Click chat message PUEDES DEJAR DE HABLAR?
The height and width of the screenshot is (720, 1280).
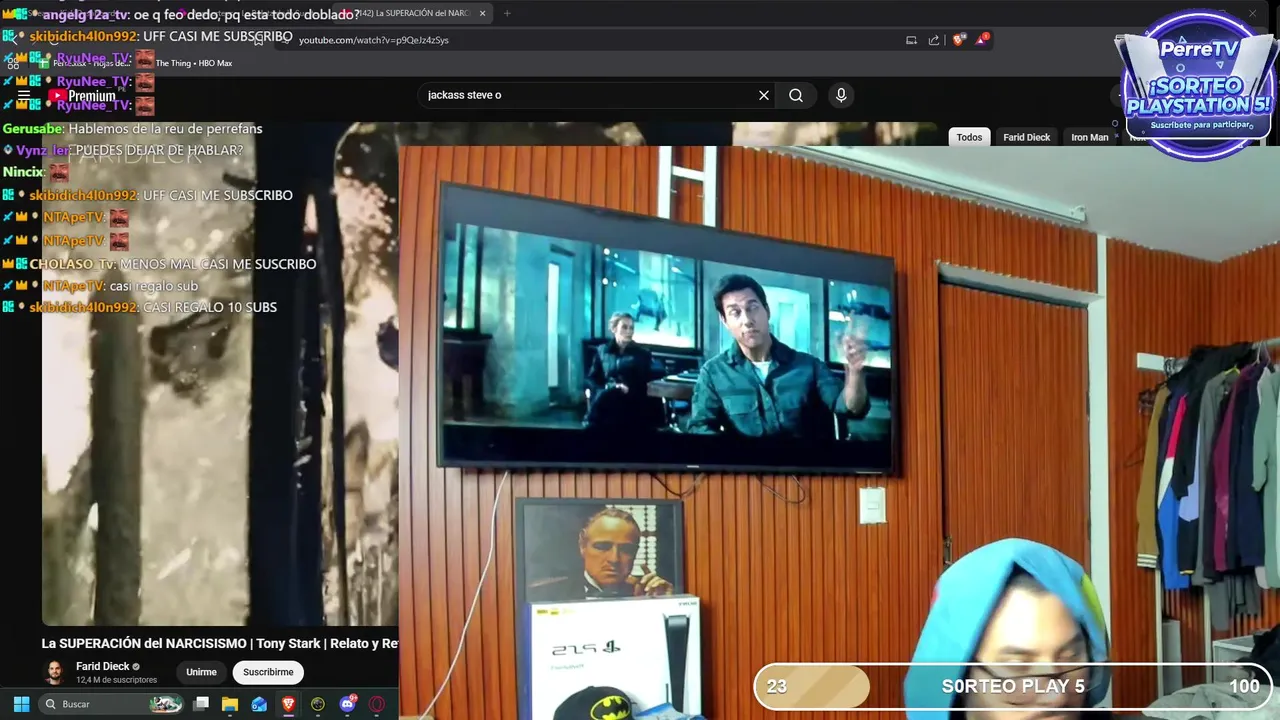click(159, 150)
